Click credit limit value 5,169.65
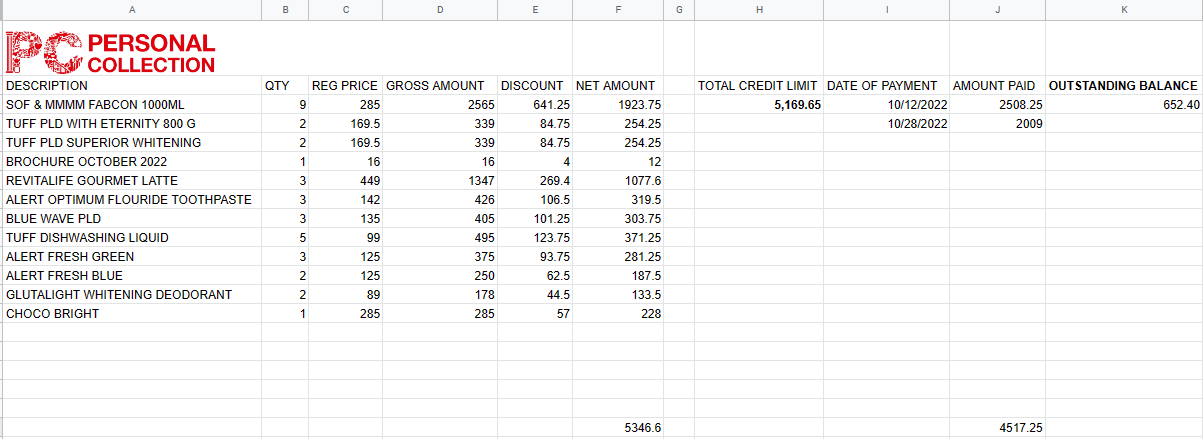1203x439 pixels. click(759, 105)
